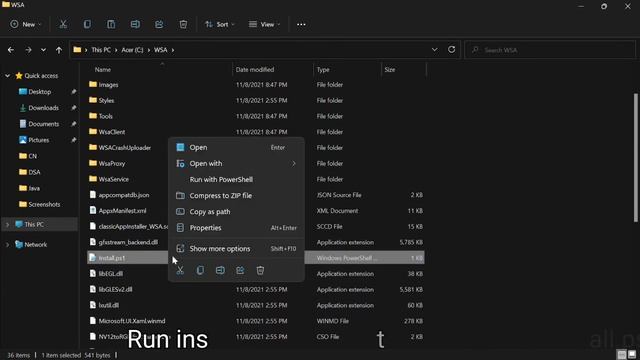
Task: Switch to large thumbnails view in the status bar
Action: tap(632, 355)
